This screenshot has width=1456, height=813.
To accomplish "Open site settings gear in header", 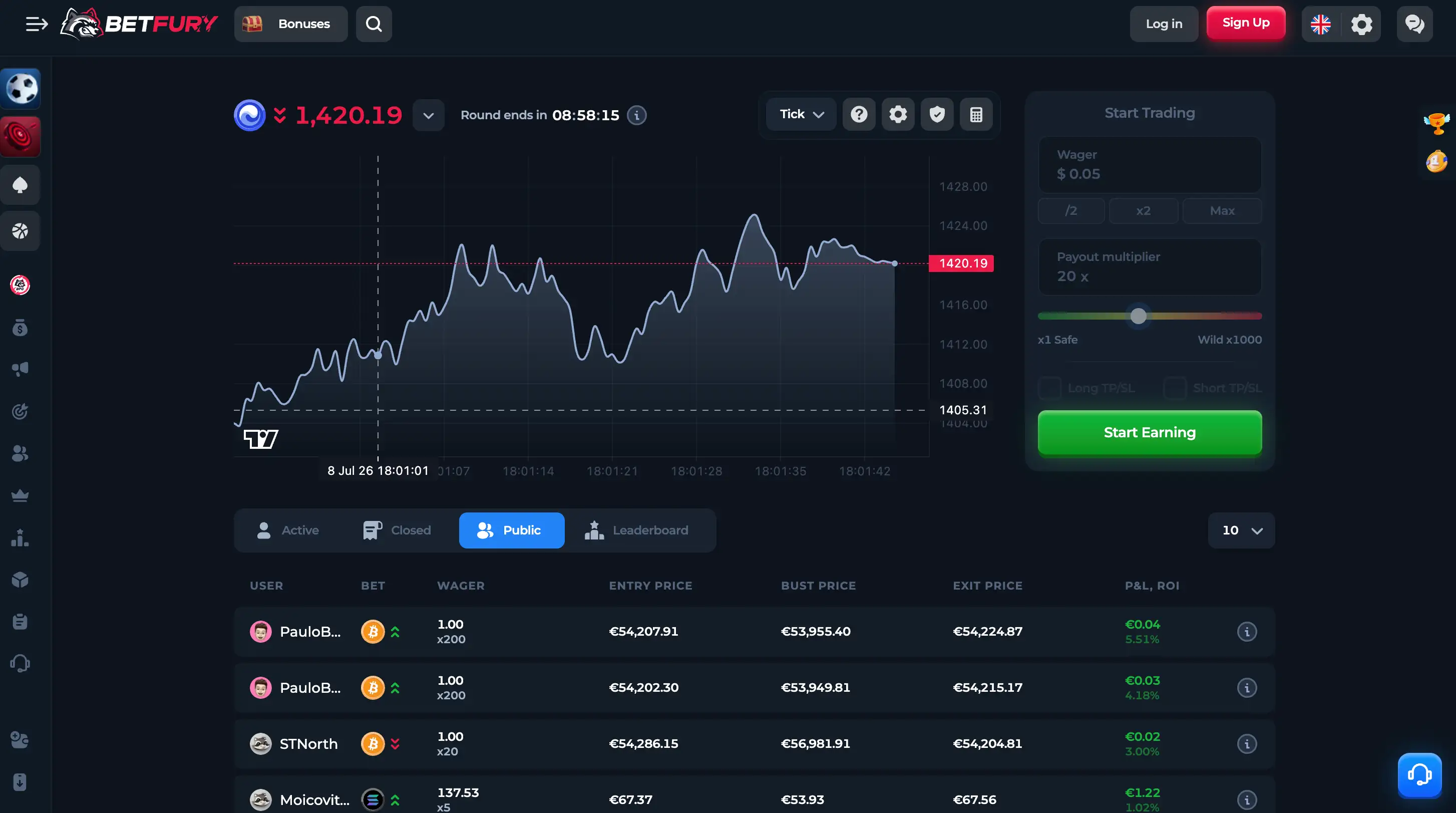I will pos(1361,24).
